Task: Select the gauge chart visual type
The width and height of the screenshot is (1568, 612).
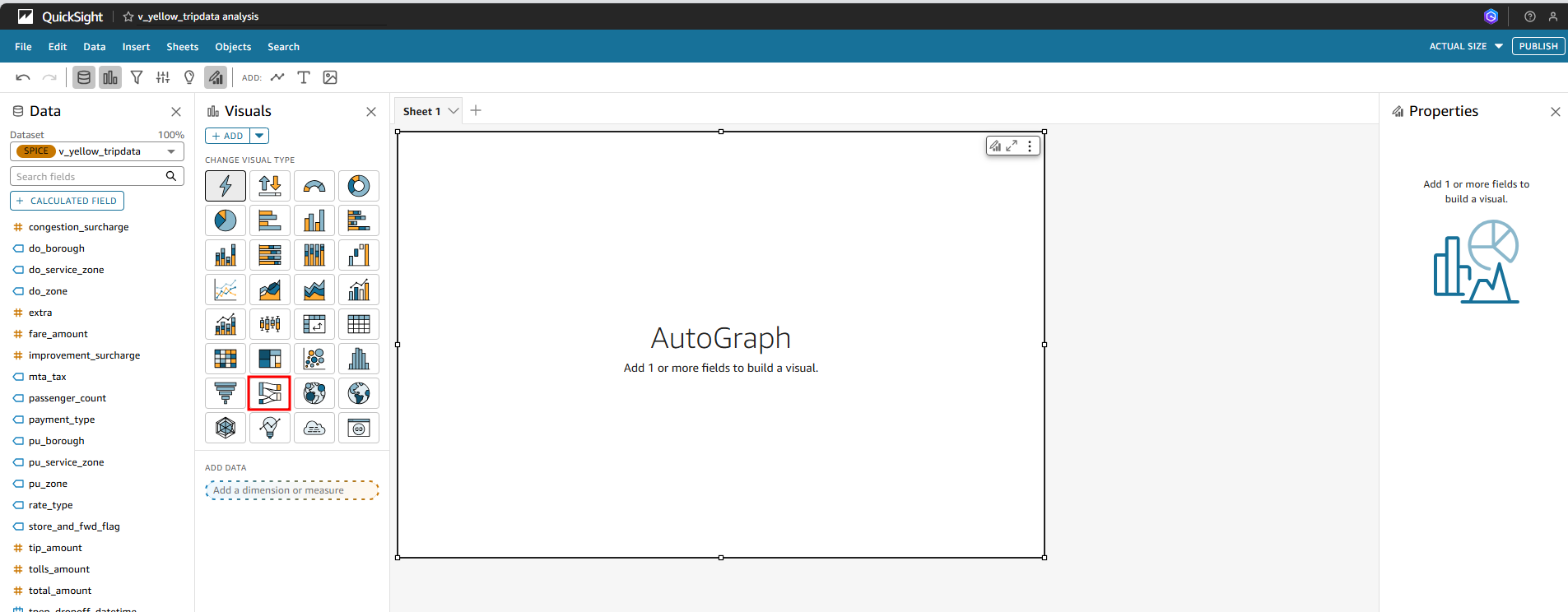Action: tap(314, 186)
